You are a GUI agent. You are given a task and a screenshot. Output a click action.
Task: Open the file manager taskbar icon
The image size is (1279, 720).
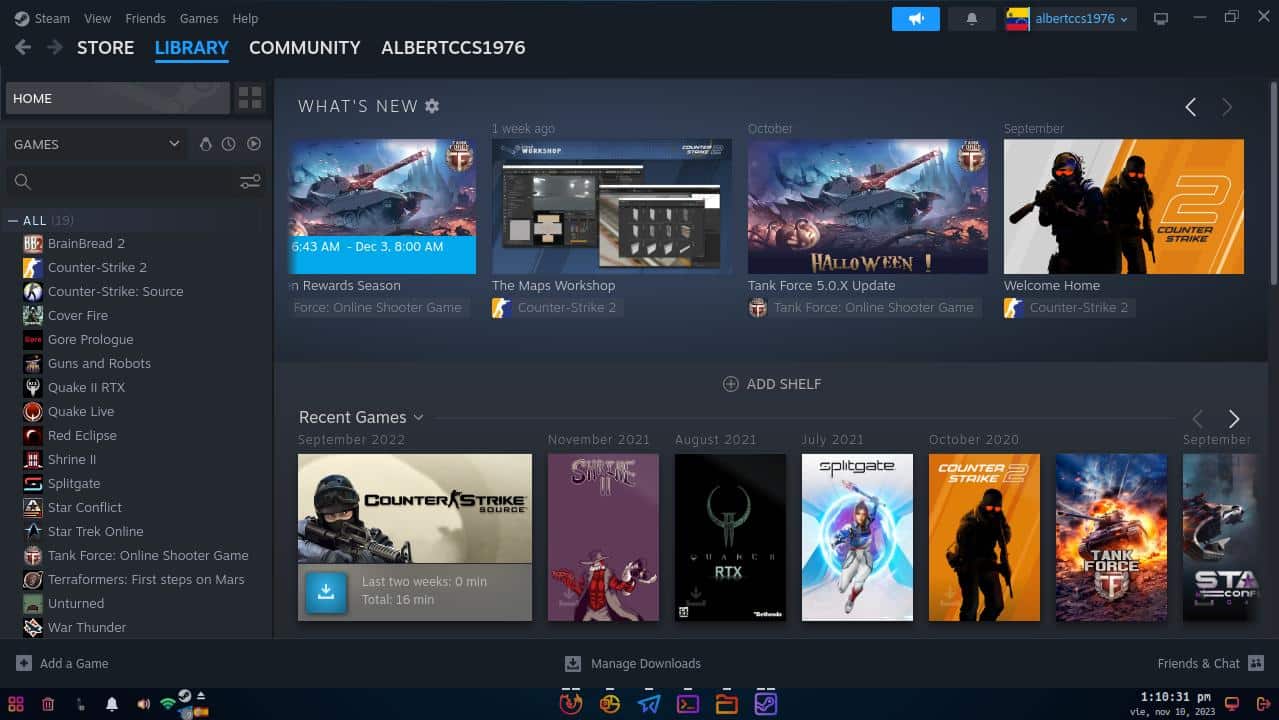click(727, 703)
